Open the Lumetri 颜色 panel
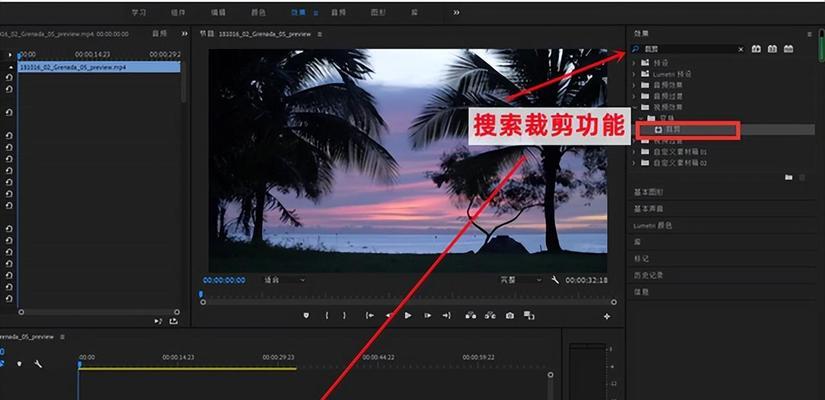 pyautogui.click(x=652, y=226)
